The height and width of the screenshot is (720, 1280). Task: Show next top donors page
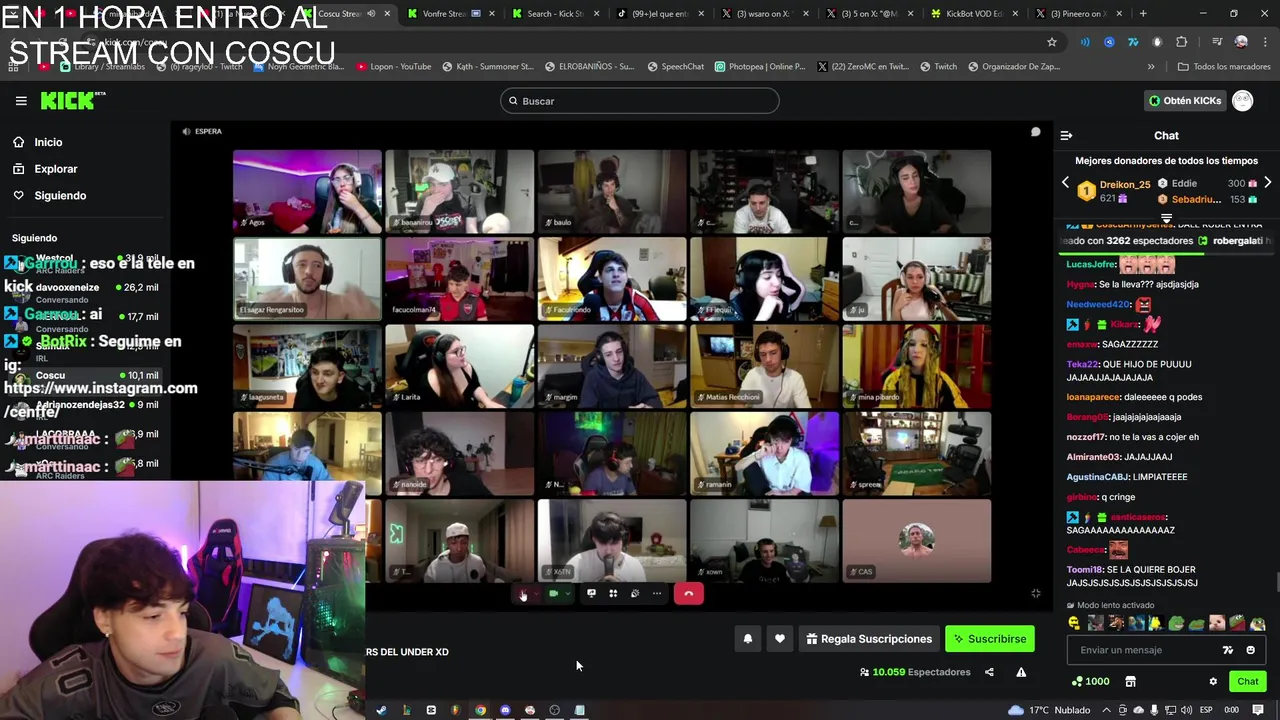tap(1267, 183)
